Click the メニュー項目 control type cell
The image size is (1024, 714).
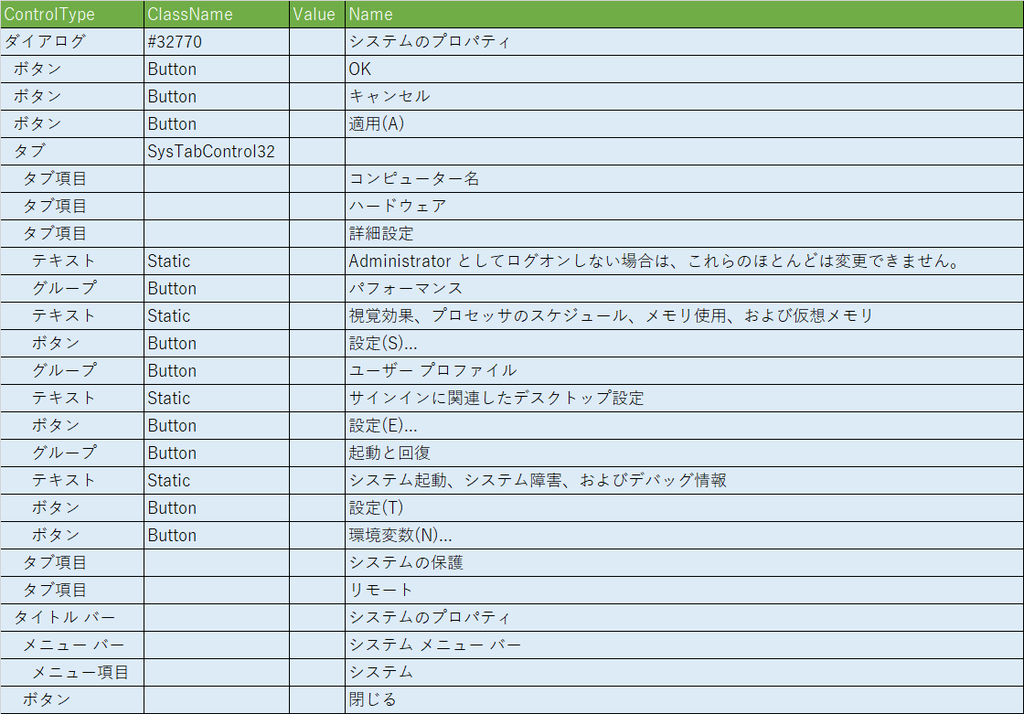pos(72,673)
